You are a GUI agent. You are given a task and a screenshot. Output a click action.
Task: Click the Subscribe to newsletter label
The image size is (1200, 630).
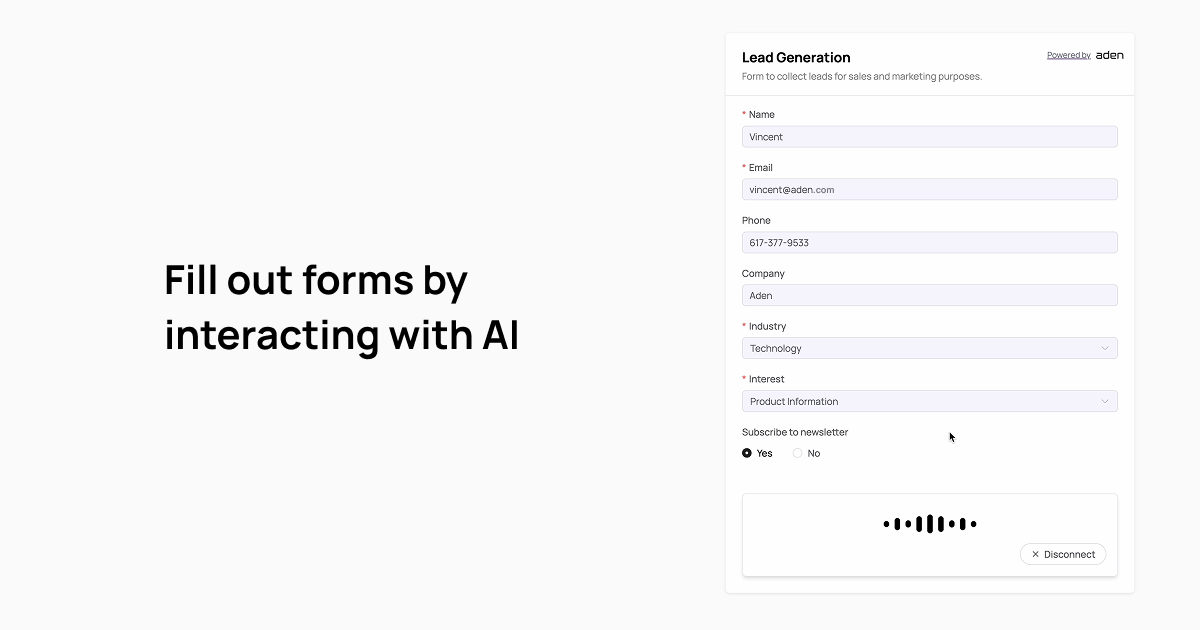pos(795,432)
